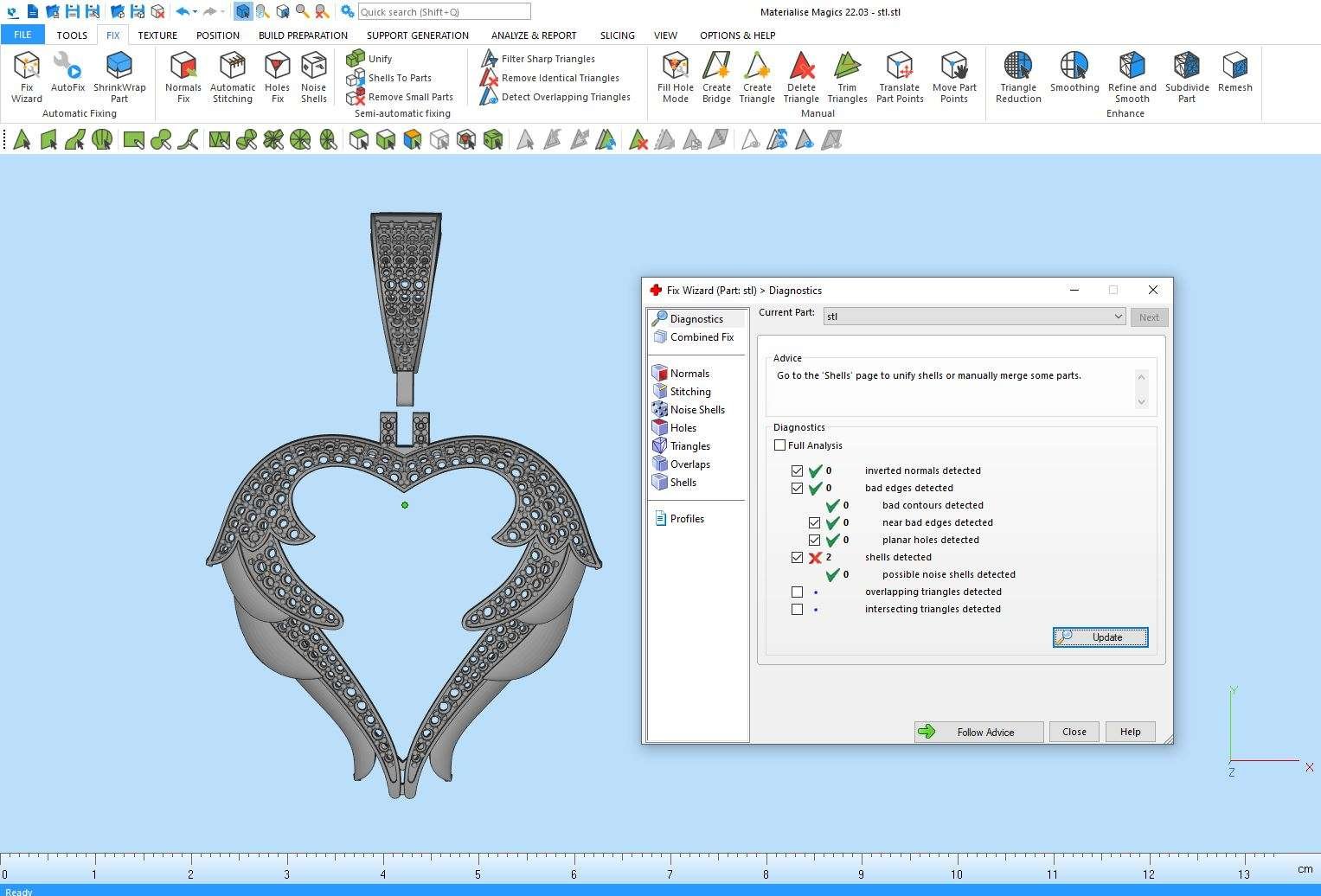The width and height of the screenshot is (1321, 896).
Task: Activate Fill Hole Mode
Action: point(675,76)
